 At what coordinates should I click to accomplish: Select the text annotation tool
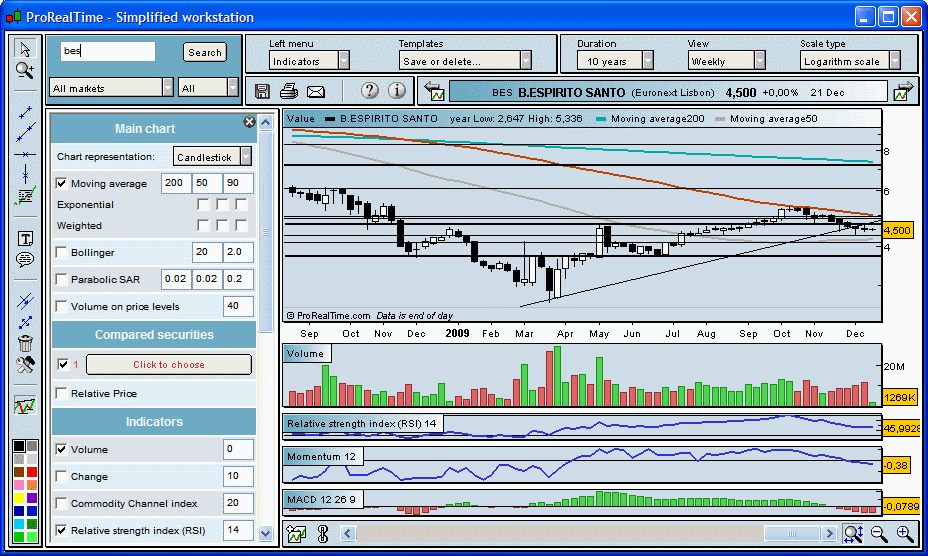click(25, 239)
